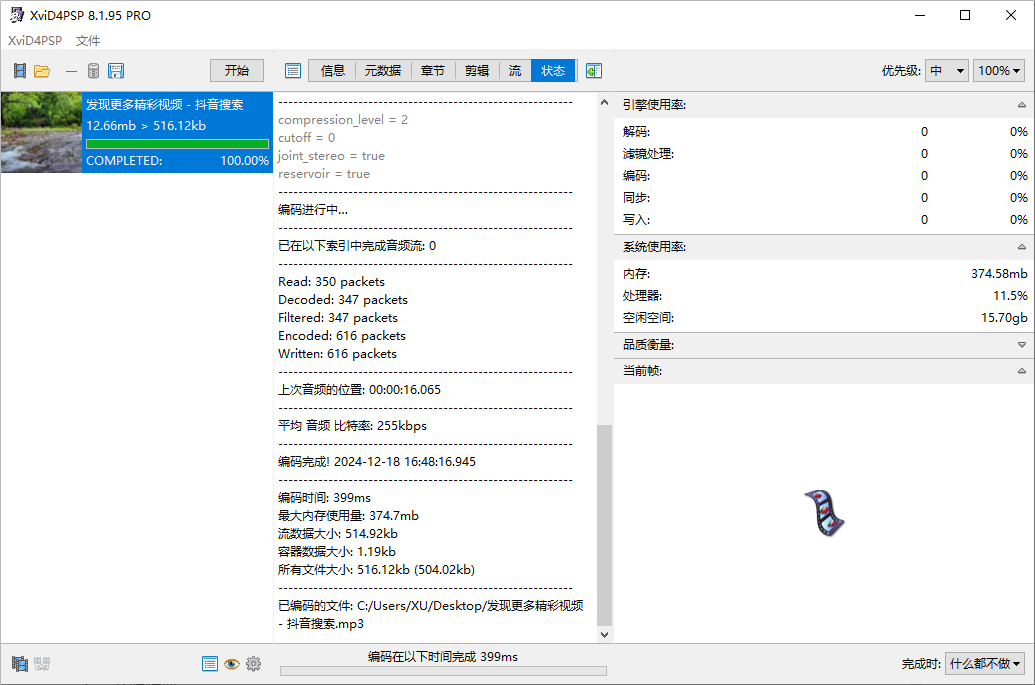Open the task list icon next to 开始
This screenshot has width=1035, height=685.
[x=293, y=70]
